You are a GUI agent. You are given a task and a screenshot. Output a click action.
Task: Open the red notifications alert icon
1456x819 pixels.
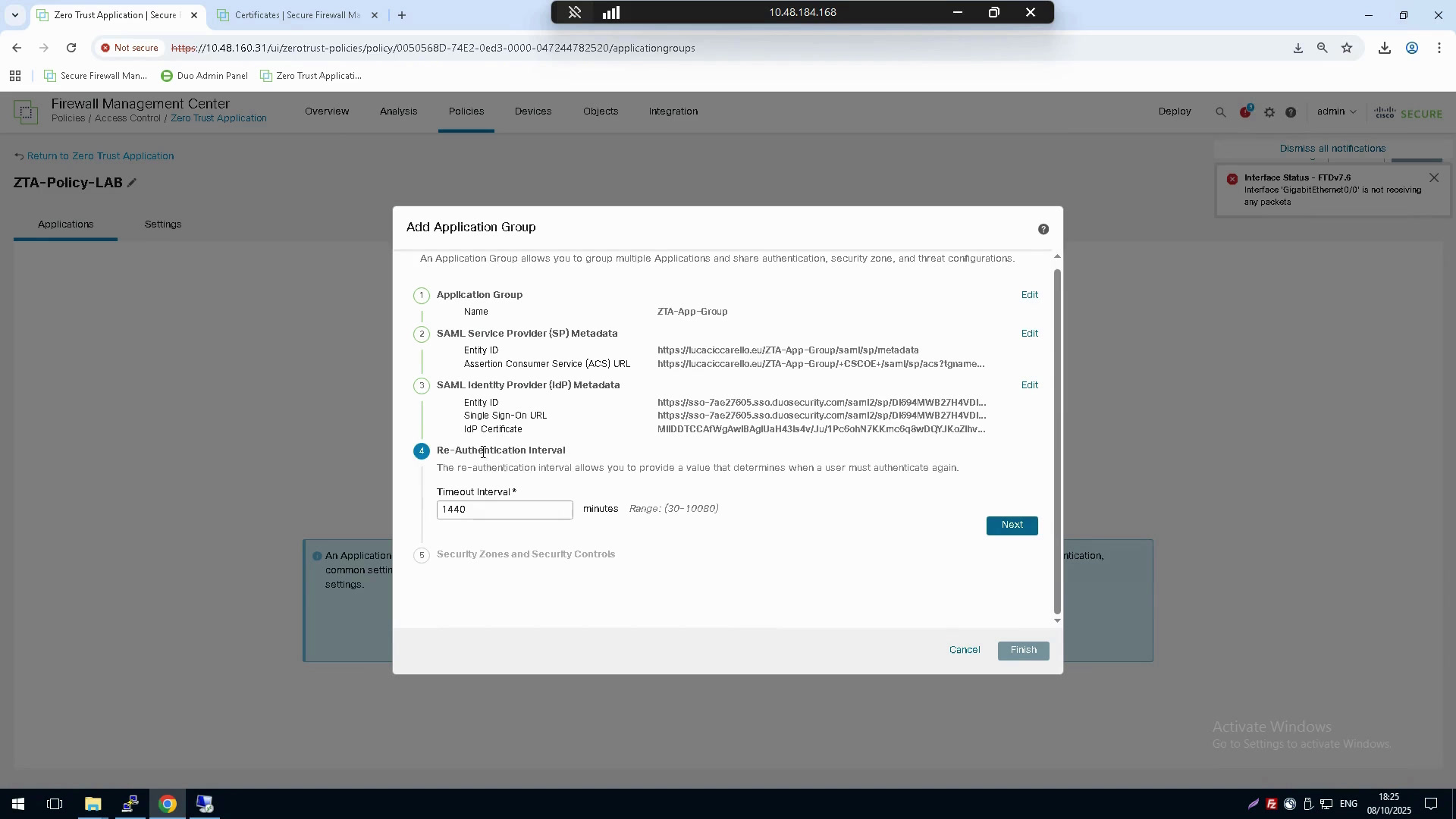click(x=1245, y=111)
